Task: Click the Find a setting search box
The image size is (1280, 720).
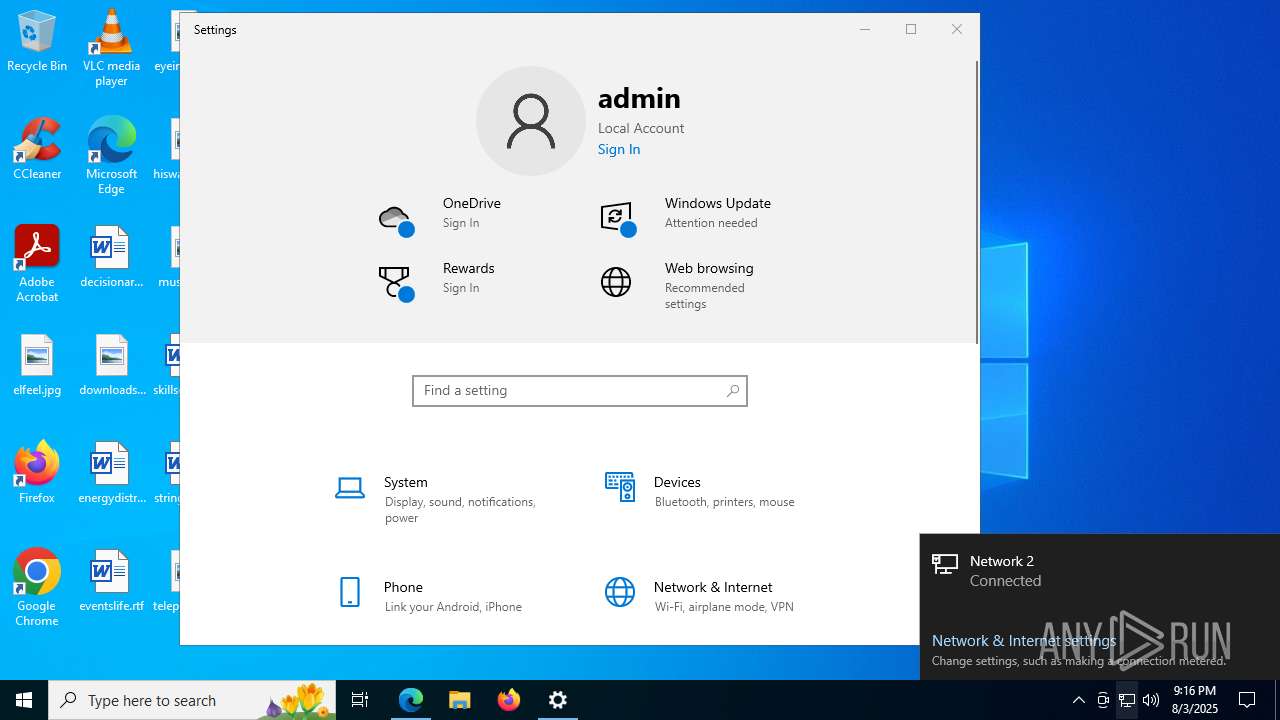Action: click(580, 391)
